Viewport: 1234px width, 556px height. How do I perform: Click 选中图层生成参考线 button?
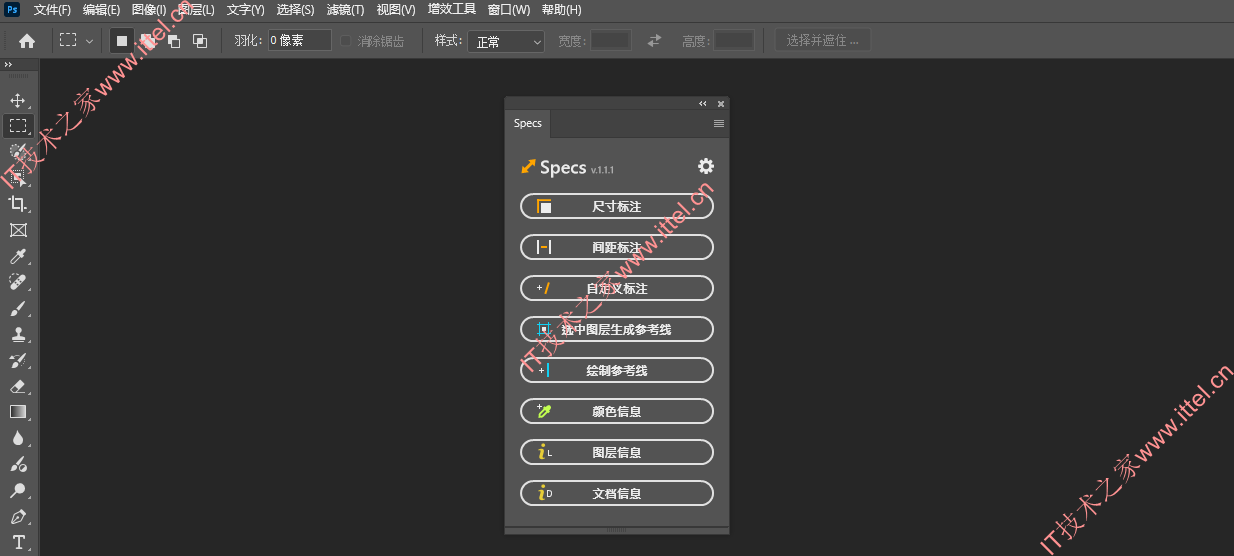tap(617, 329)
